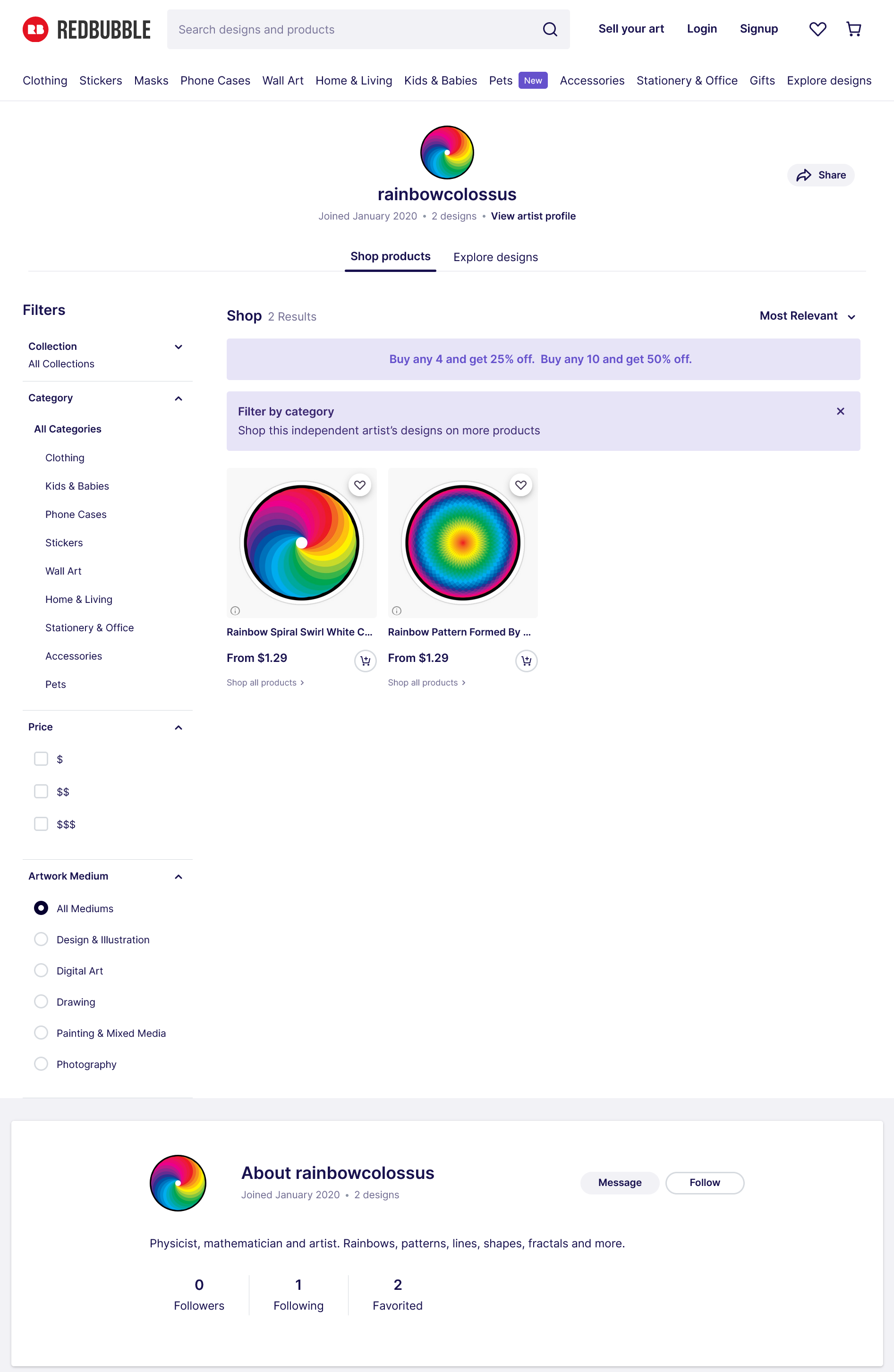Open the favorites heart icon in header
Screen dimensions: 894x1372
coord(817,29)
